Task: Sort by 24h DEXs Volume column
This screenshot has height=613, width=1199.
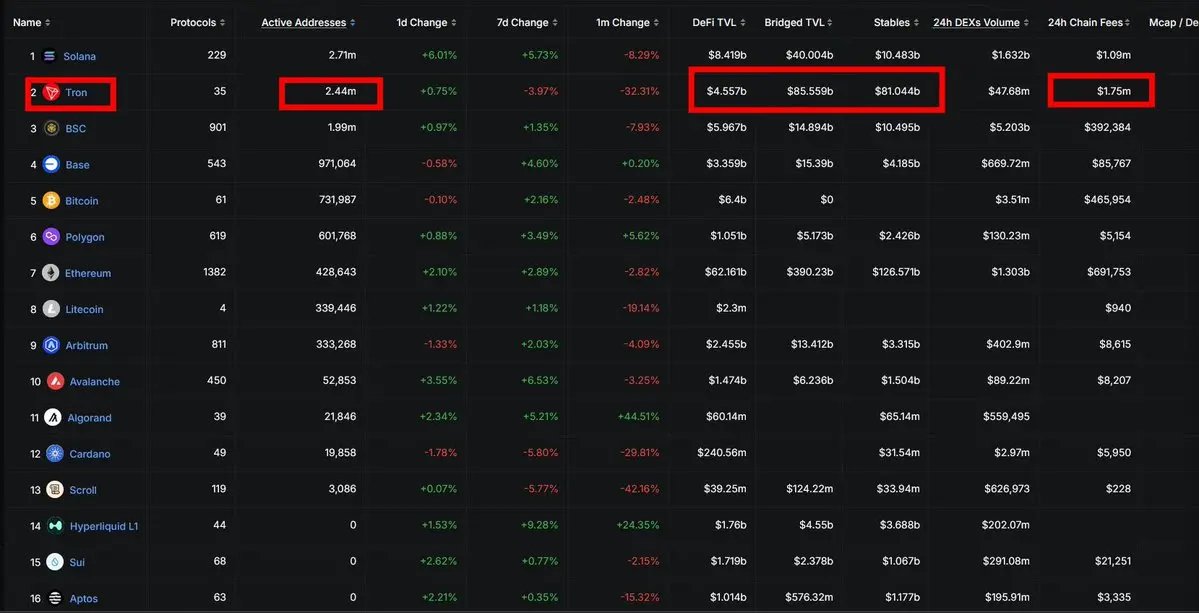Action: pos(981,23)
